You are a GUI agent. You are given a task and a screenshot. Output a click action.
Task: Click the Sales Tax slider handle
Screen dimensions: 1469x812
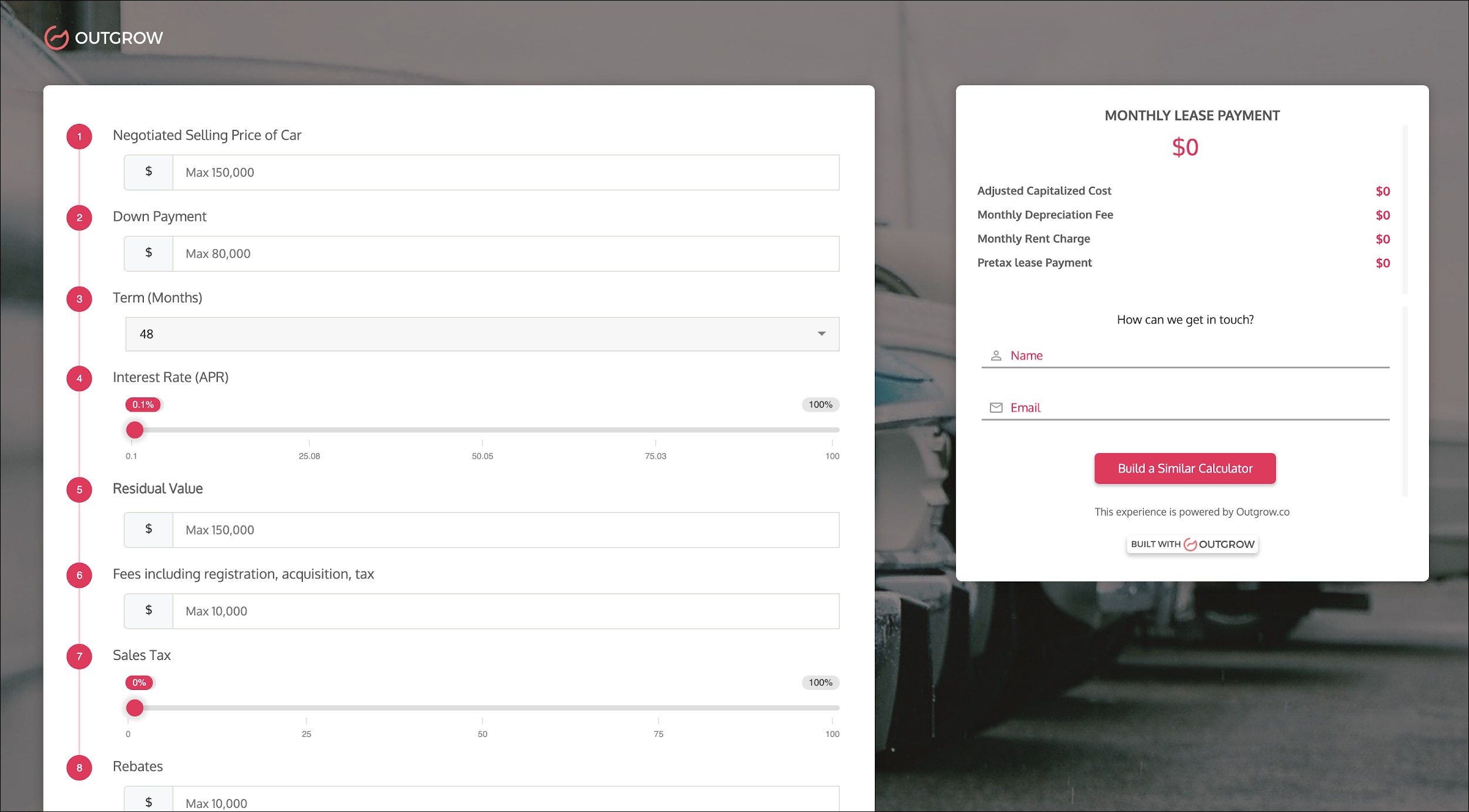135,707
